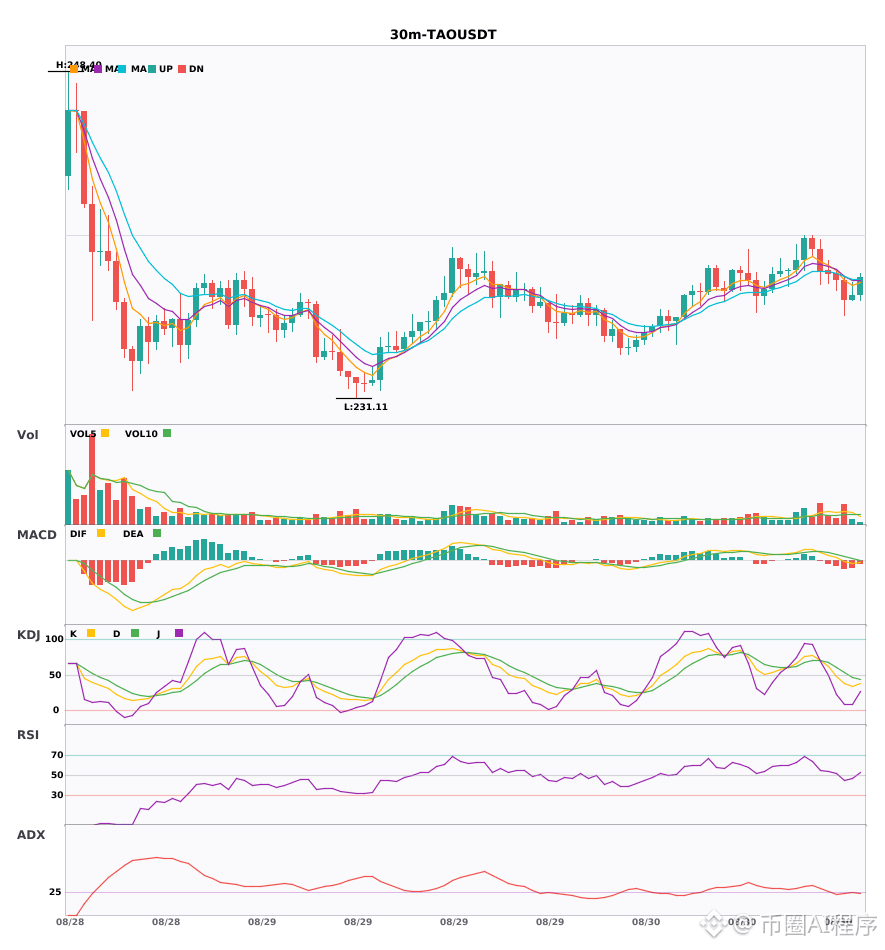Click the ADX panel label

pos(31,835)
